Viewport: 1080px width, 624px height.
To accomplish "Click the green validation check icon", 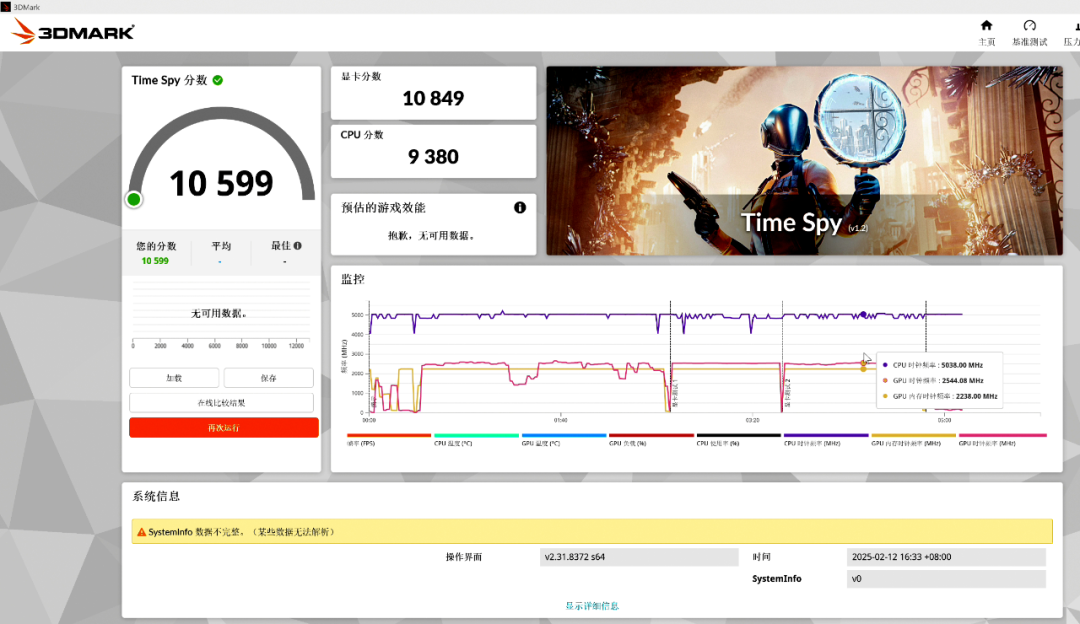I will 218,80.
